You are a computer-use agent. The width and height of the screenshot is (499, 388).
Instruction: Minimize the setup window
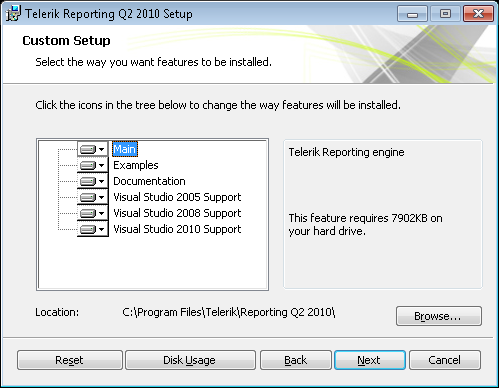click(x=412, y=14)
